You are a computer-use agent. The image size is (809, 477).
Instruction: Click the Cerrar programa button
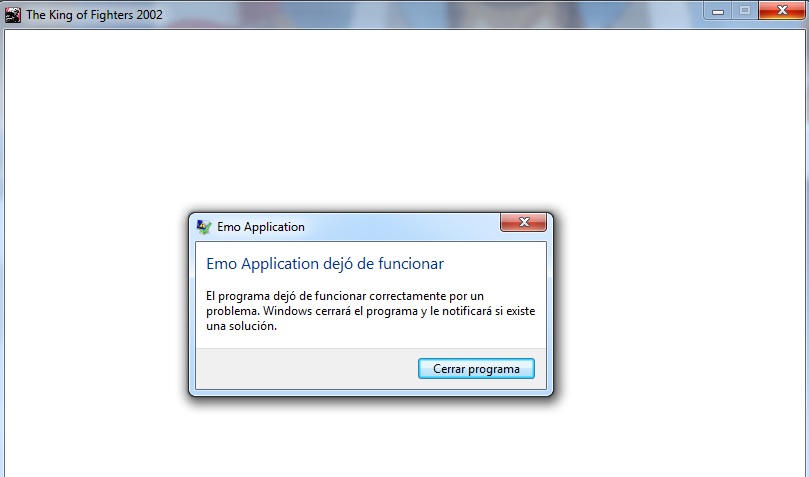476,369
